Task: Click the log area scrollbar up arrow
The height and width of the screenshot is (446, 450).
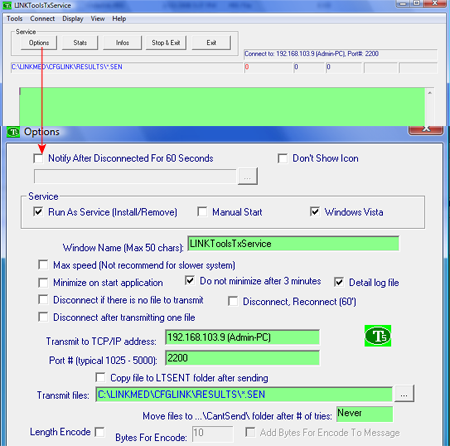Action: 430,93
